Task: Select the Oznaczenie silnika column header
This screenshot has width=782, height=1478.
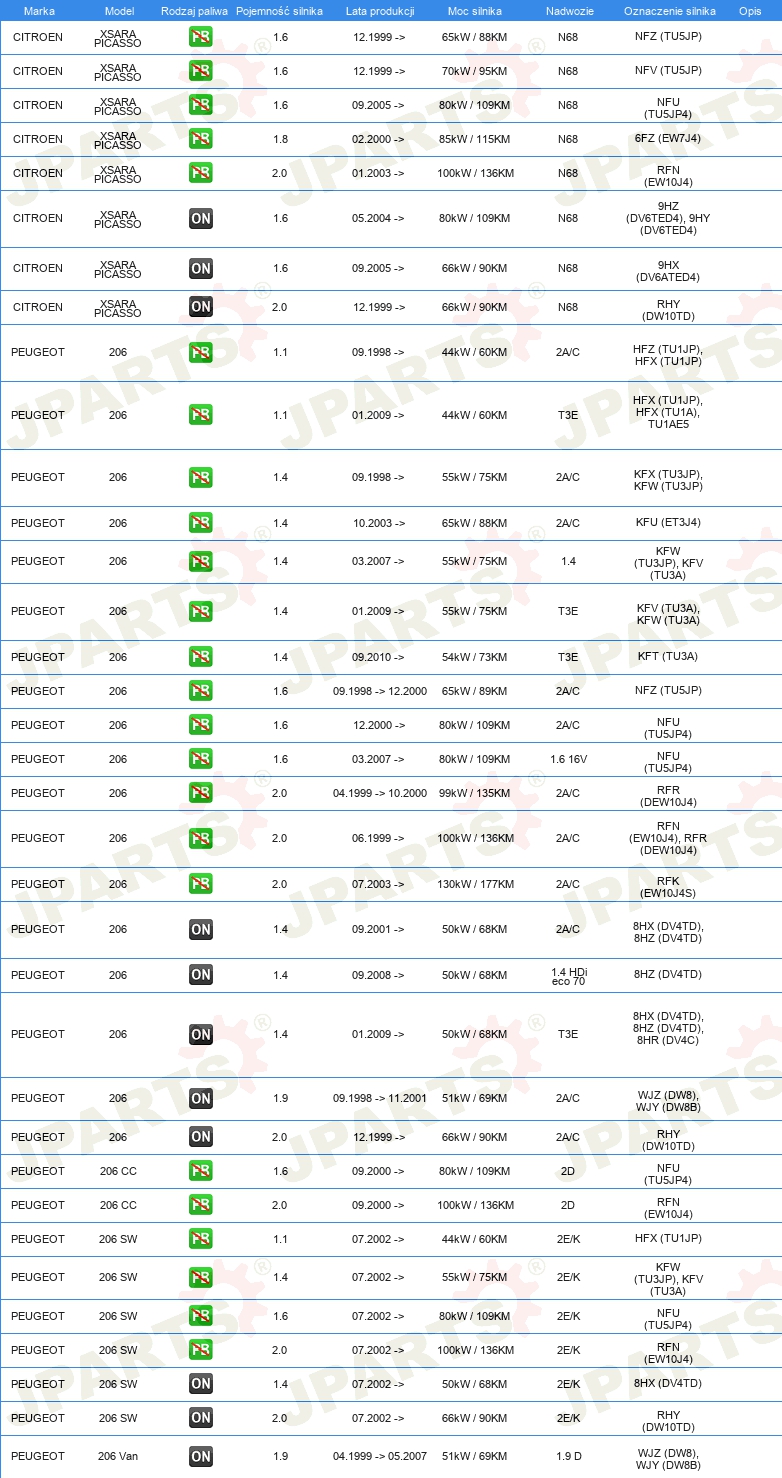Action: tap(670, 10)
